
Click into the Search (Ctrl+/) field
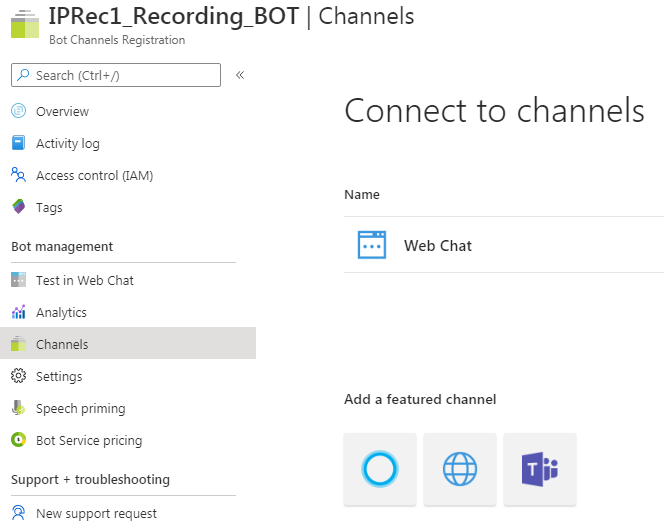tap(116, 75)
